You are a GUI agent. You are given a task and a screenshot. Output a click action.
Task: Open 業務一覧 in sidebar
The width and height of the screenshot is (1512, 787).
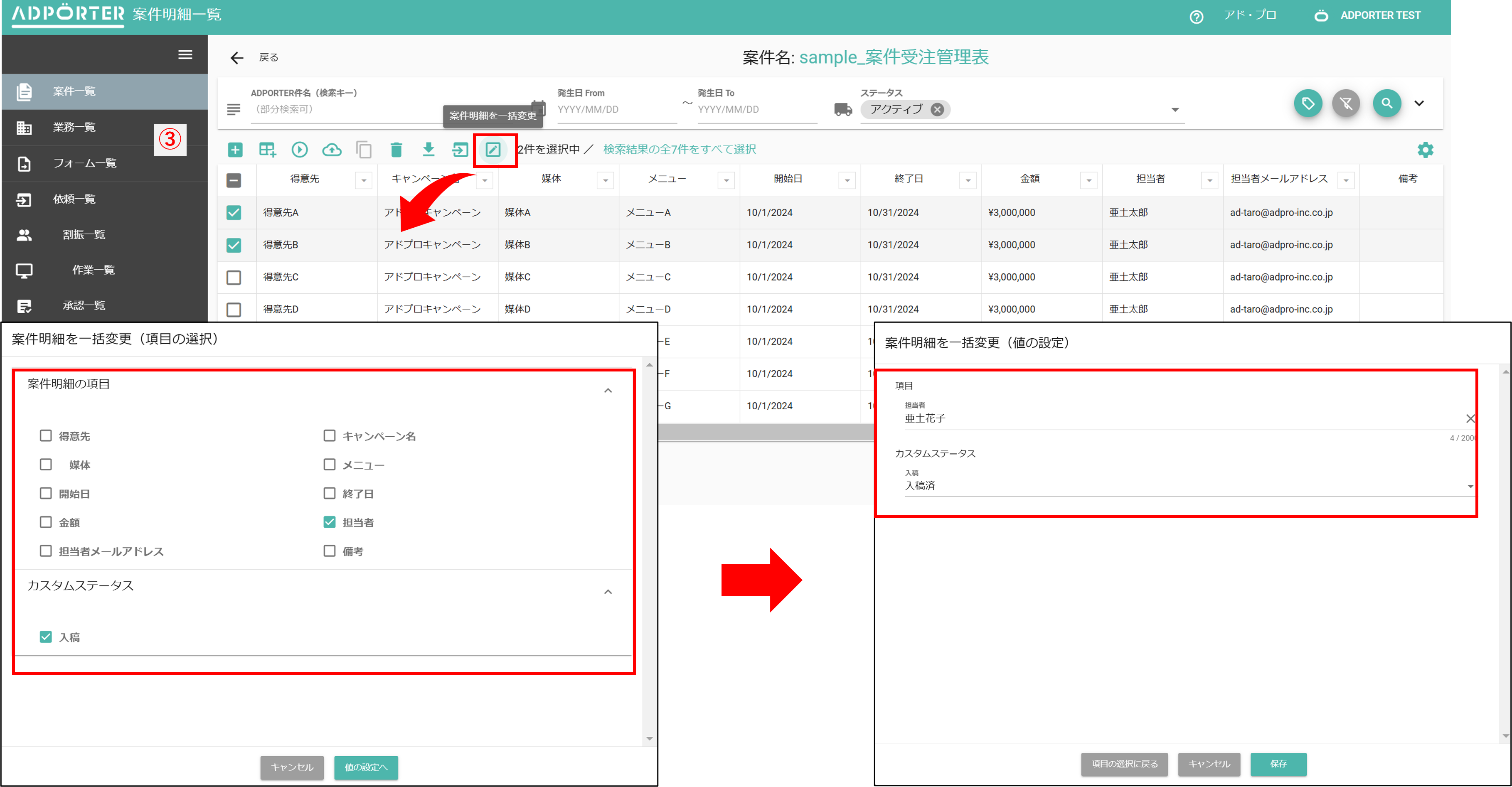click(104, 127)
